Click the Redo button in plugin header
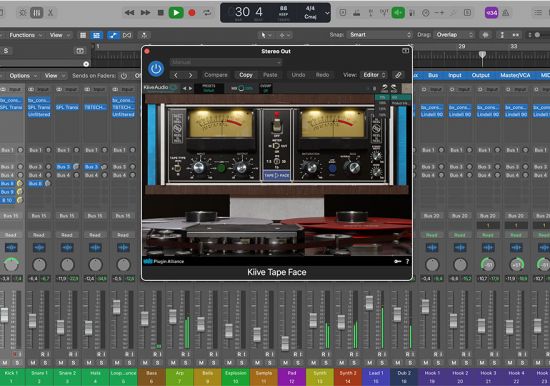Viewport: 550px width, 386px height. tap(322, 75)
